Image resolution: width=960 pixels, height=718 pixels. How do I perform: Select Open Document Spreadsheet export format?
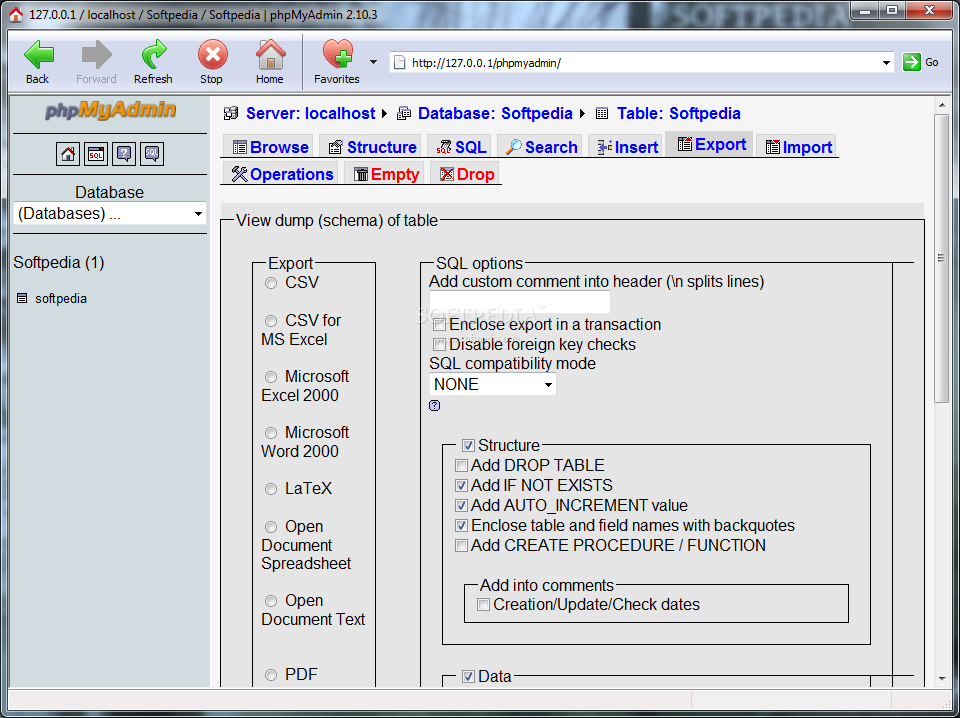pyautogui.click(x=271, y=526)
